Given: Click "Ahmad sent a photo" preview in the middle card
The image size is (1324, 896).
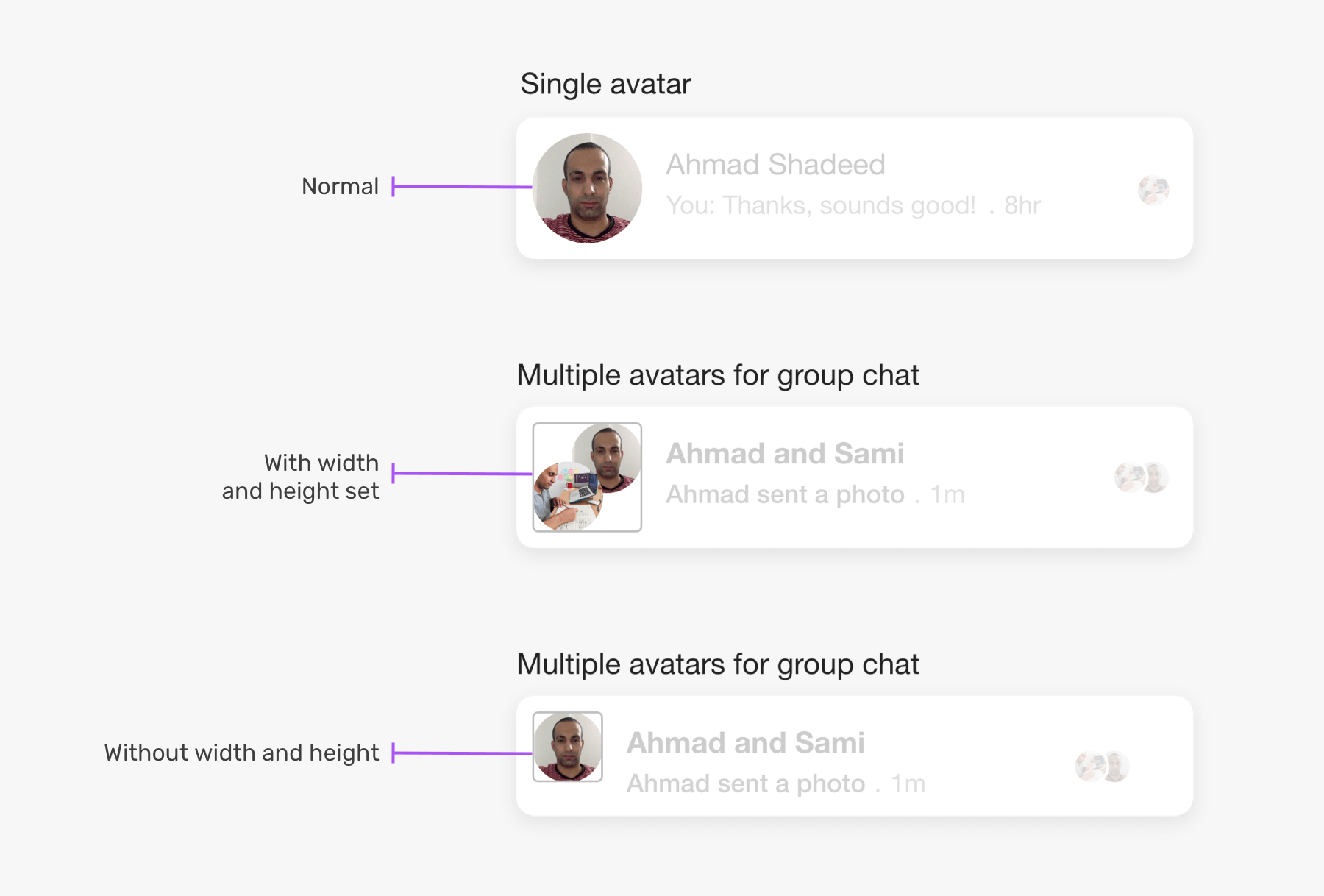Looking at the screenshot, I should [785, 494].
